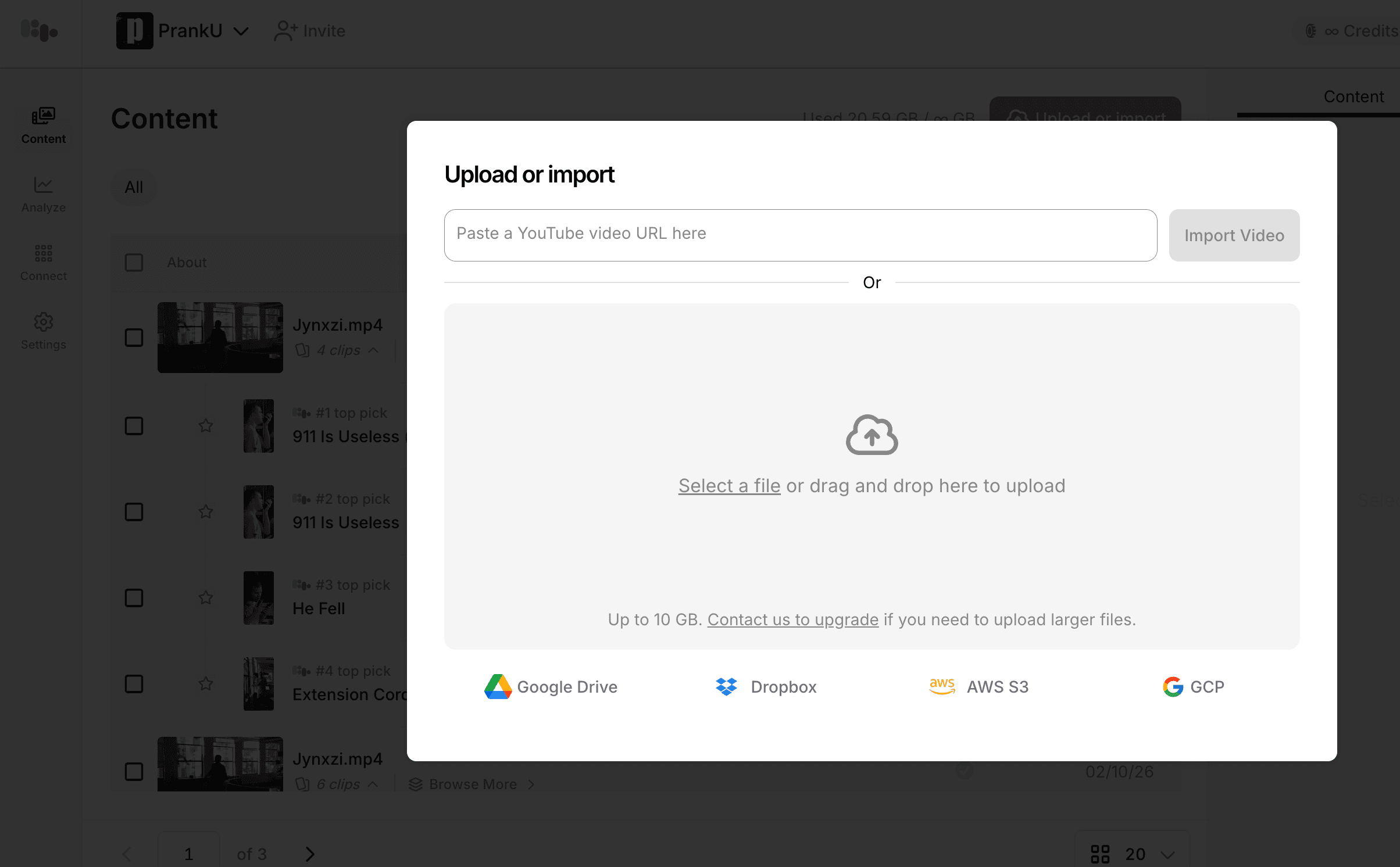Import from GCP
The image size is (1400, 867).
pyautogui.click(x=1193, y=687)
